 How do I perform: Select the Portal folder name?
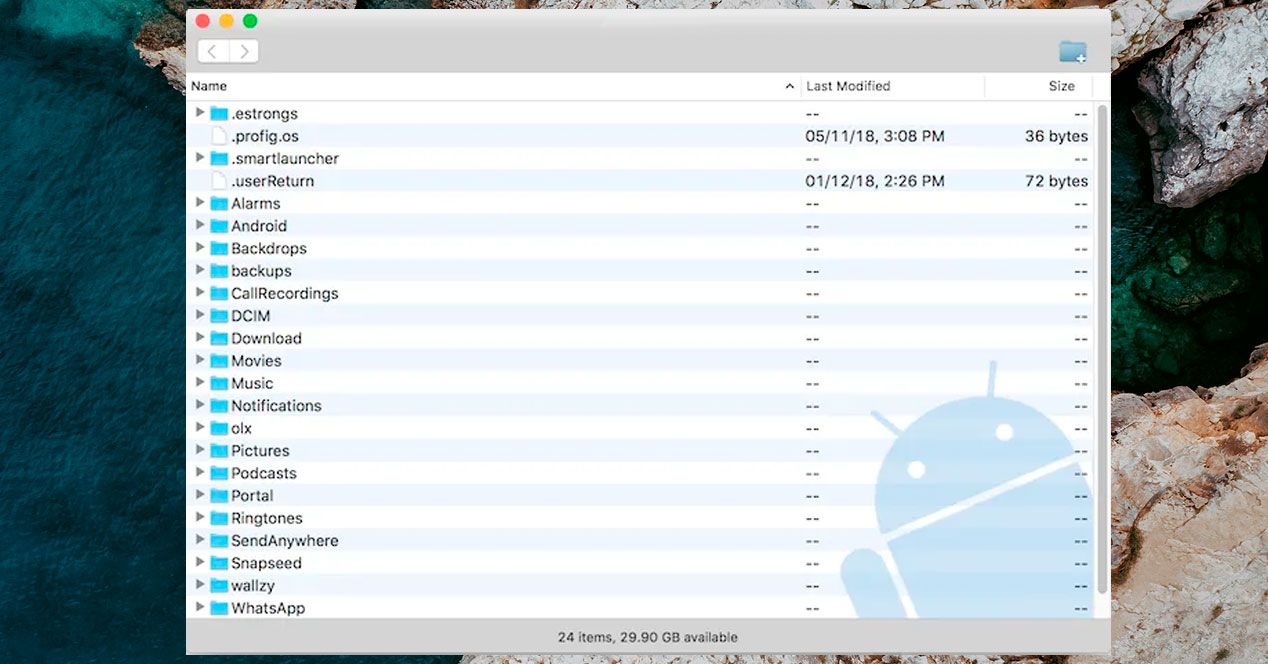[252, 496]
